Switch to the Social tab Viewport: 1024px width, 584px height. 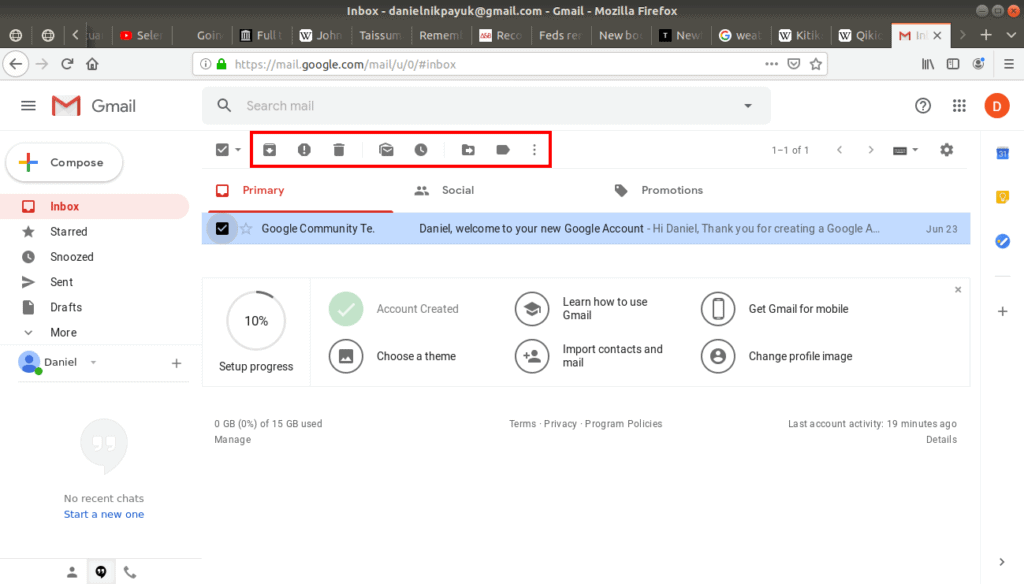(458, 190)
